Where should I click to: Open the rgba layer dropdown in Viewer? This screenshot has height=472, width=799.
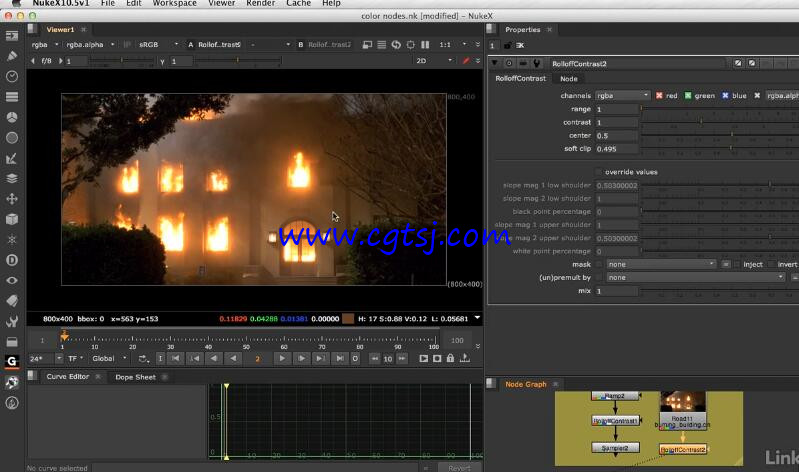[45, 45]
